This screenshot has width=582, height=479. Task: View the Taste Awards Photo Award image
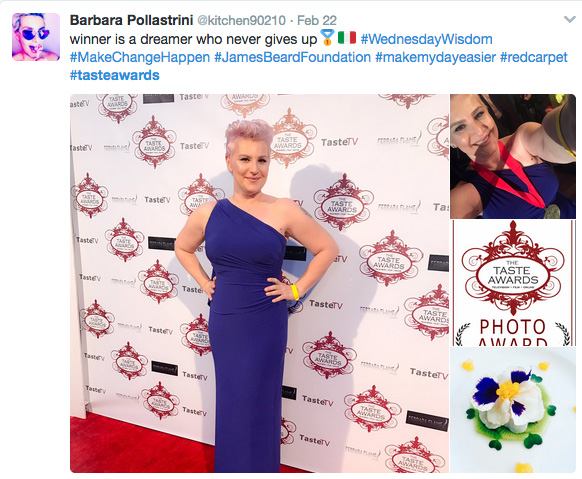[513, 283]
